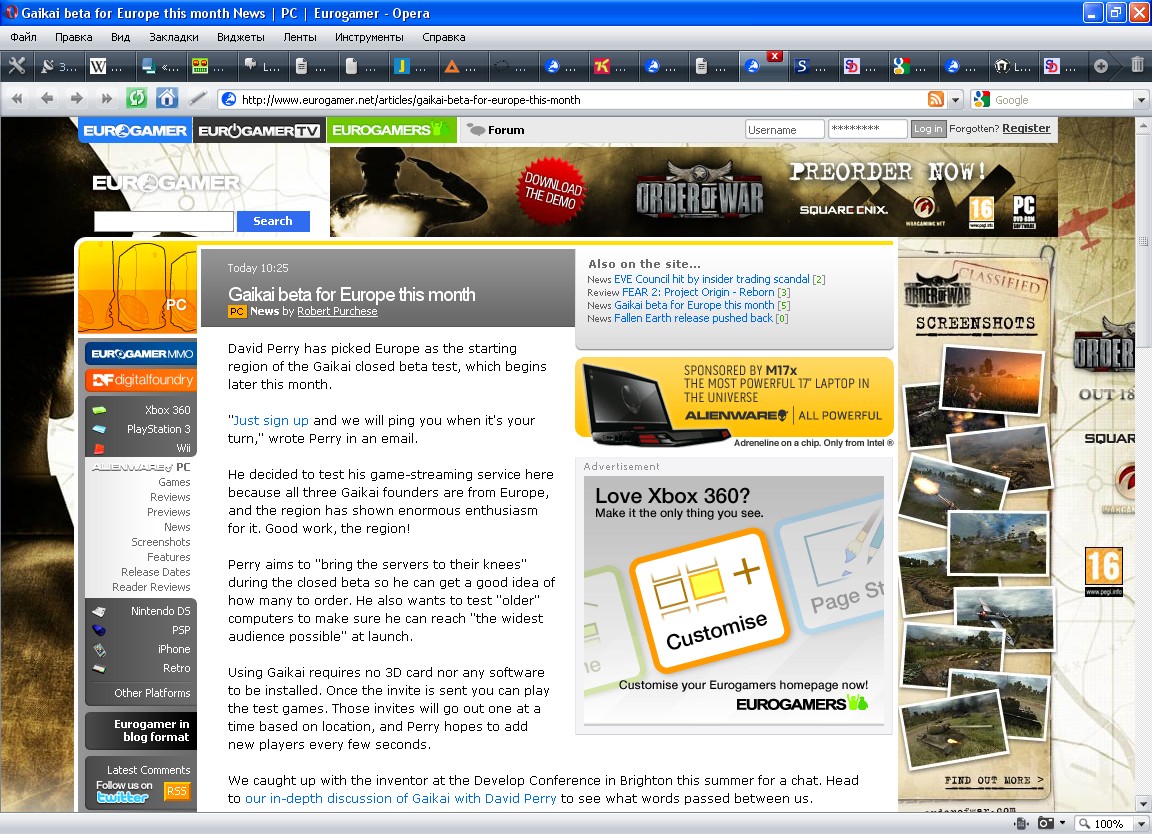
Task: Focus the Eurogamer site search box
Action: pyautogui.click(x=164, y=220)
